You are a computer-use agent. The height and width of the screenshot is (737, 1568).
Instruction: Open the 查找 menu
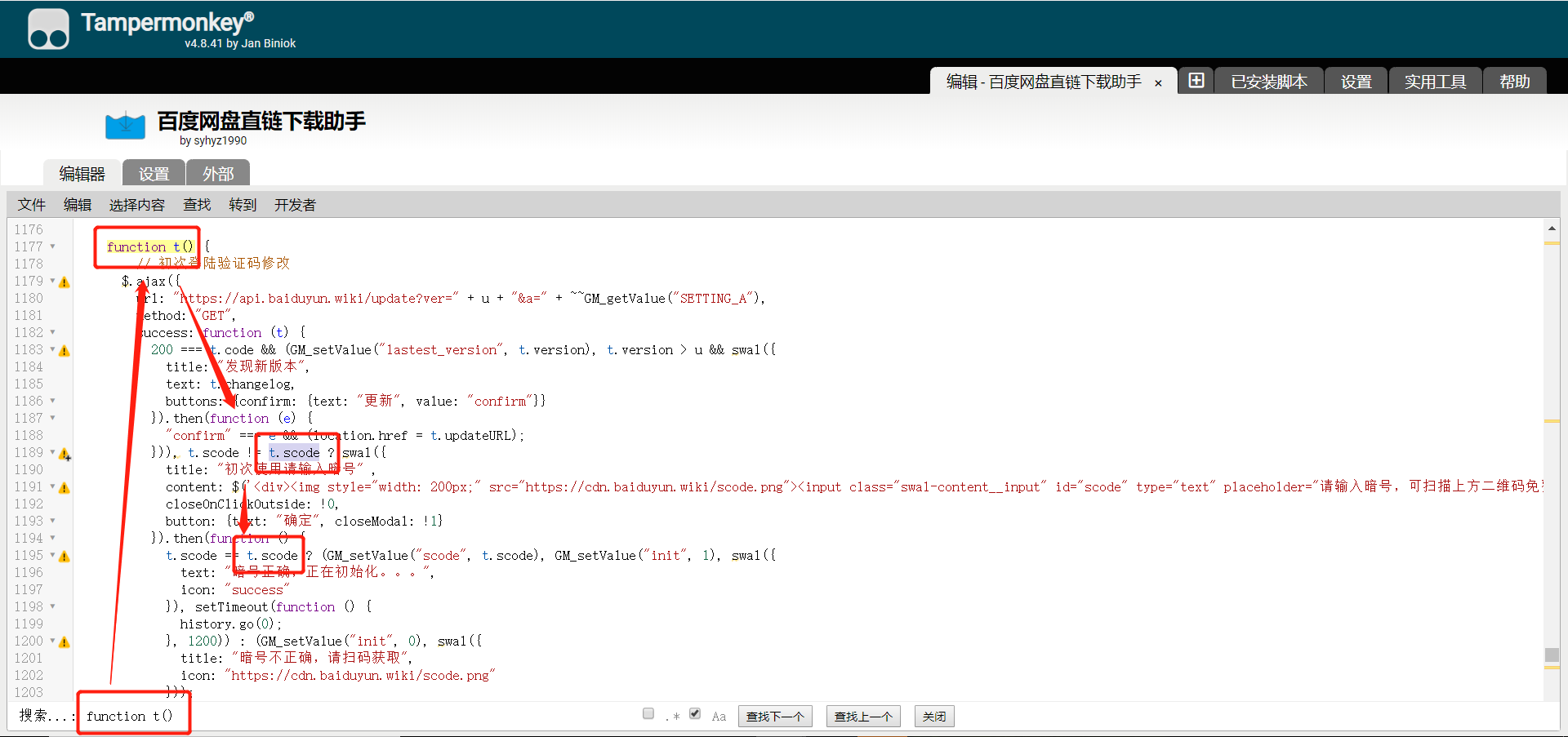[x=197, y=205]
